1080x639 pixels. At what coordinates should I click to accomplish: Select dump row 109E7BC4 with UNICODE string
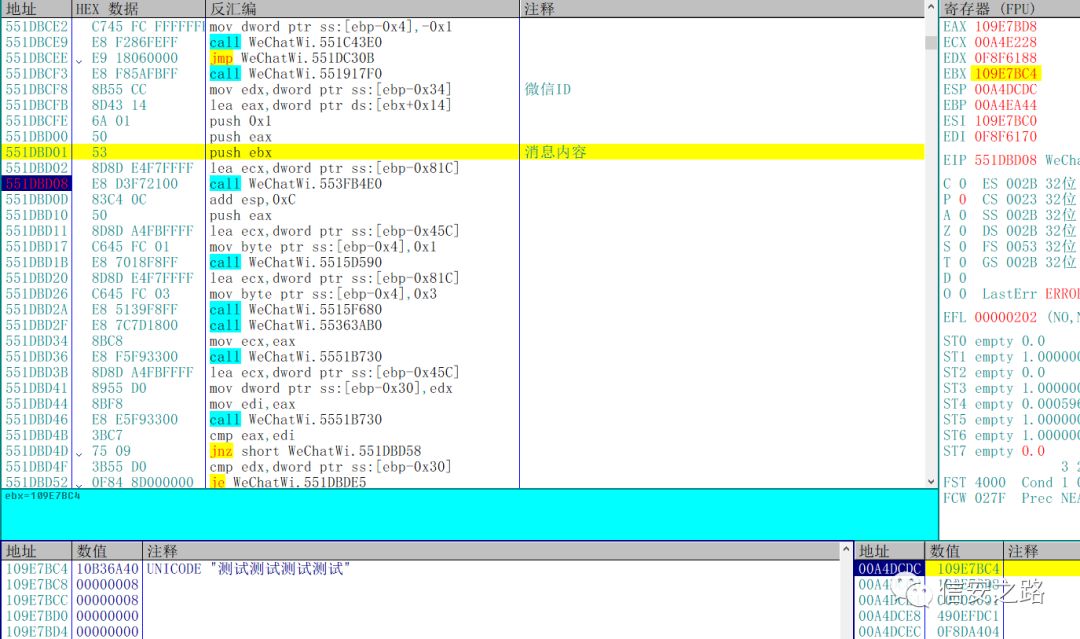pos(420,569)
